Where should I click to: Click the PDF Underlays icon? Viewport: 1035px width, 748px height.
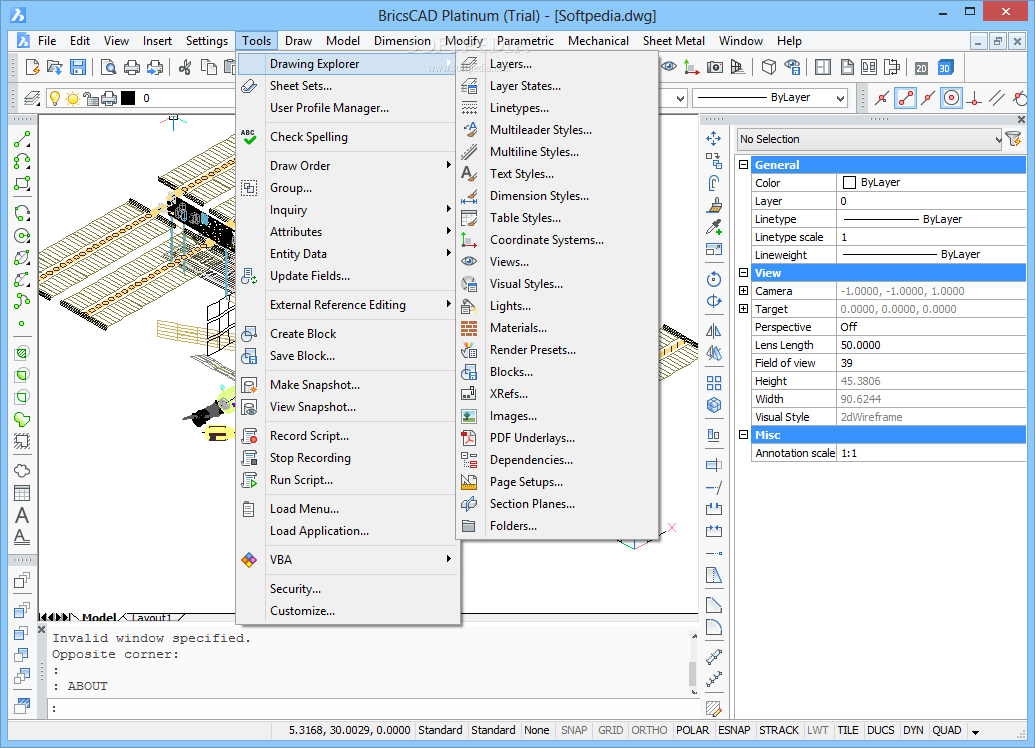pos(469,438)
